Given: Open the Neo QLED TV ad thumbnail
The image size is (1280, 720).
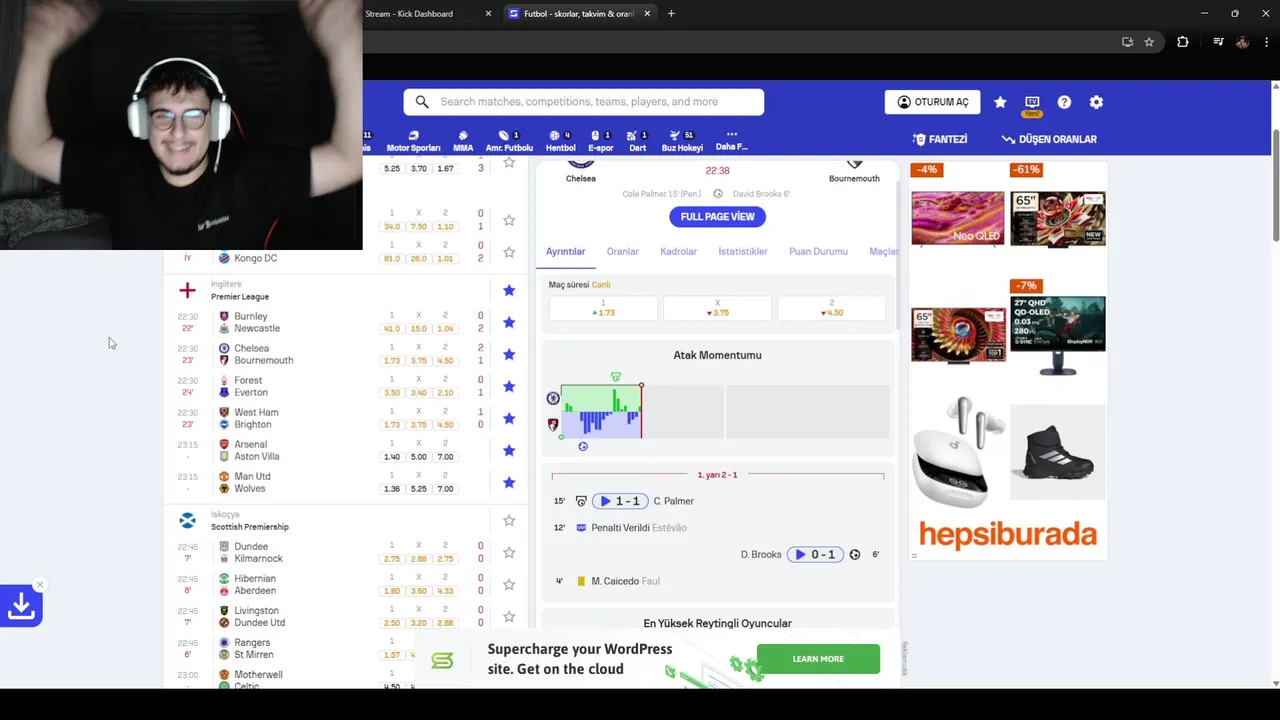Looking at the screenshot, I should 957,218.
